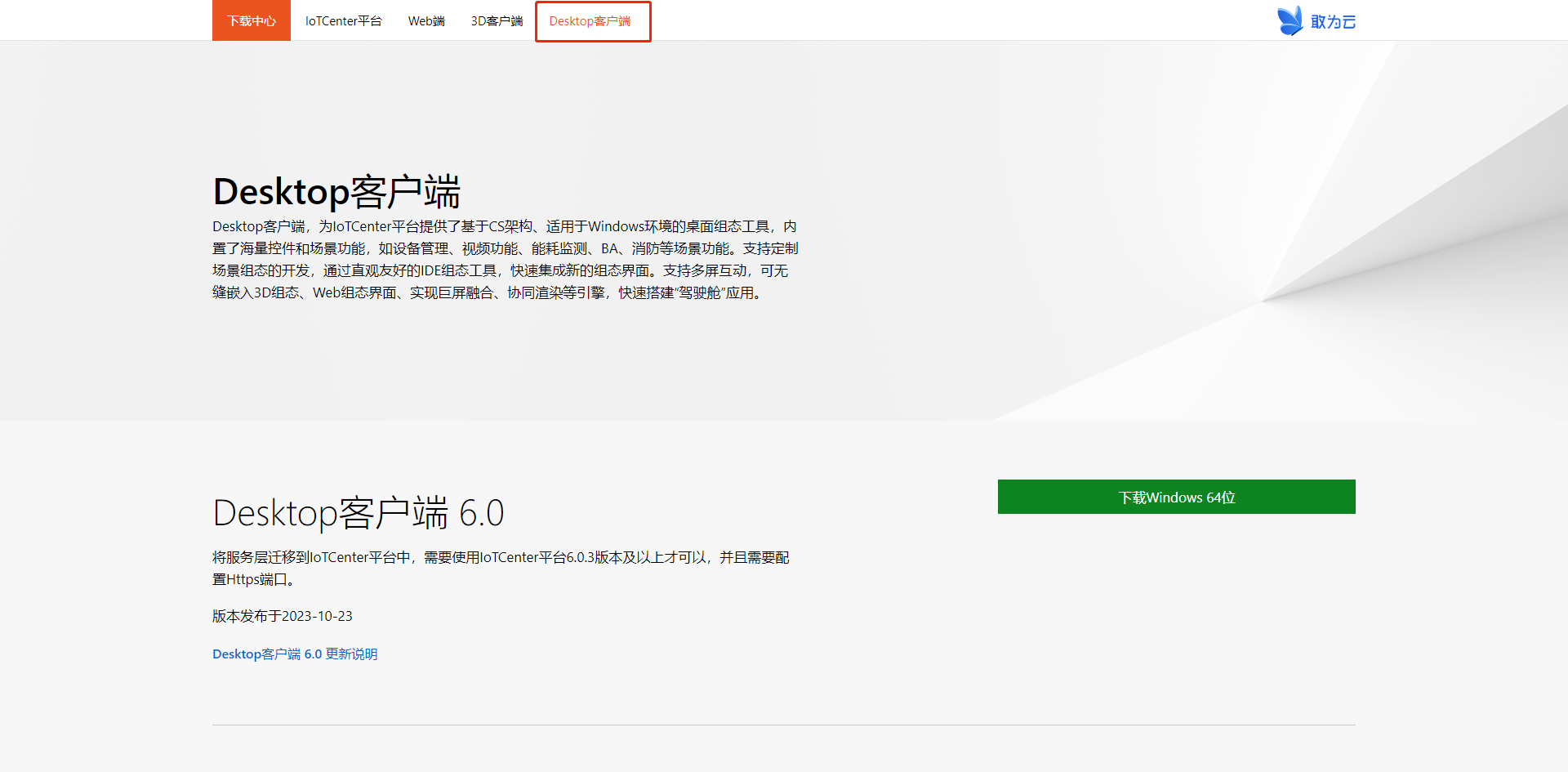Click the 敢为云 butterfly logo icon
Screen dimensions: 1568x772
pyautogui.click(x=1290, y=20)
